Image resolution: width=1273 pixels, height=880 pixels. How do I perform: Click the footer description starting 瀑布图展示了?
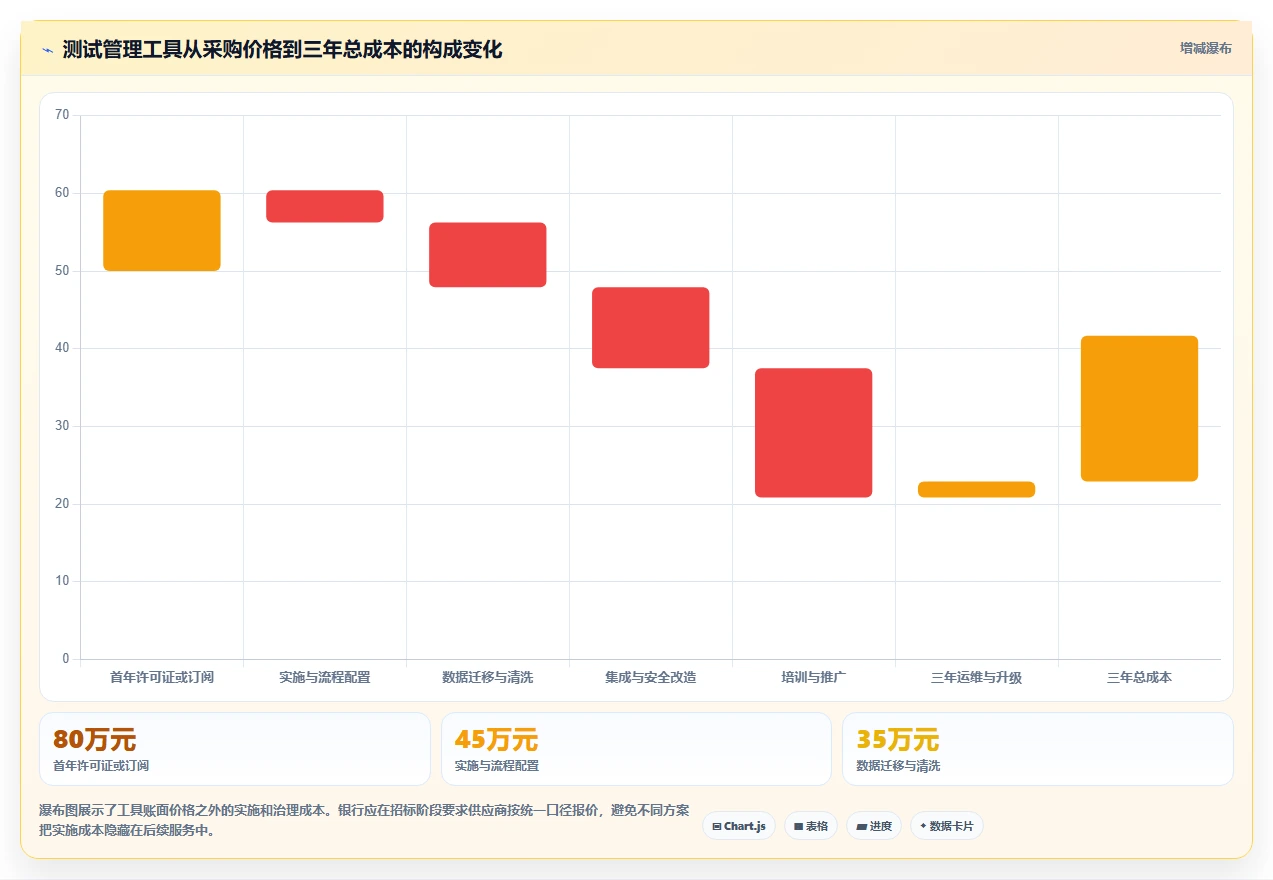click(x=364, y=820)
